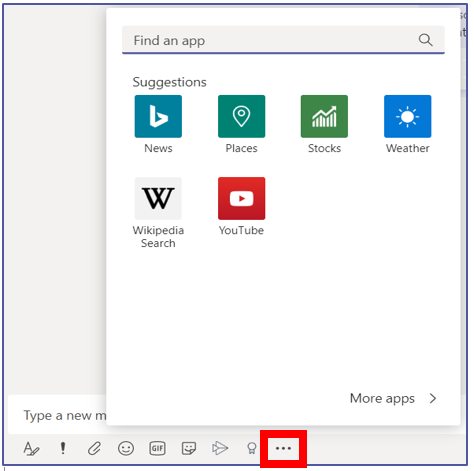Select the Stocks app tile
The height and width of the screenshot is (471, 474).
pyautogui.click(x=324, y=116)
